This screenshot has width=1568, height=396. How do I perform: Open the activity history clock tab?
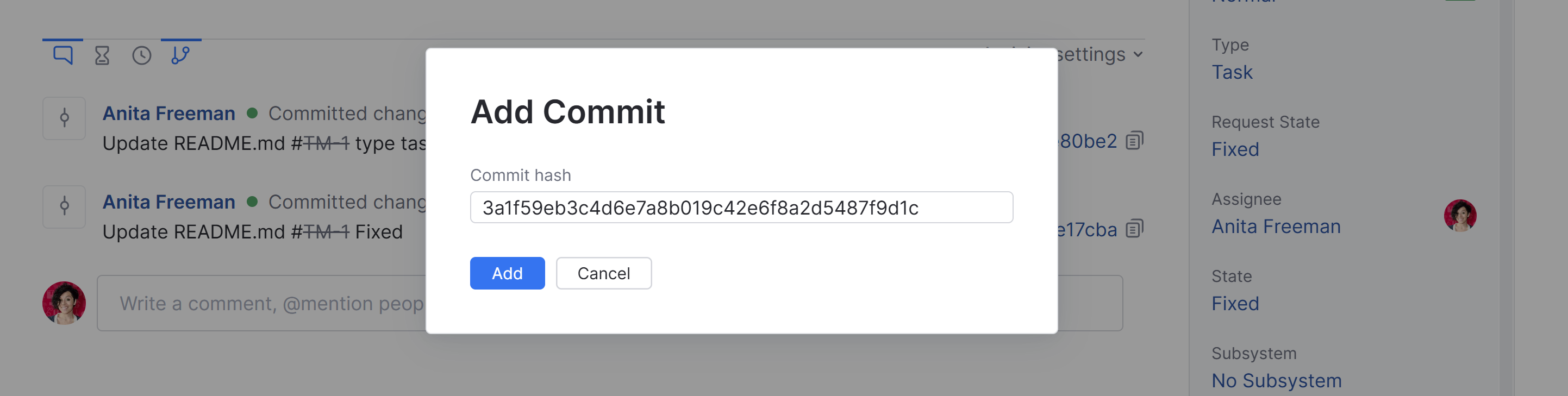point(141,55)
